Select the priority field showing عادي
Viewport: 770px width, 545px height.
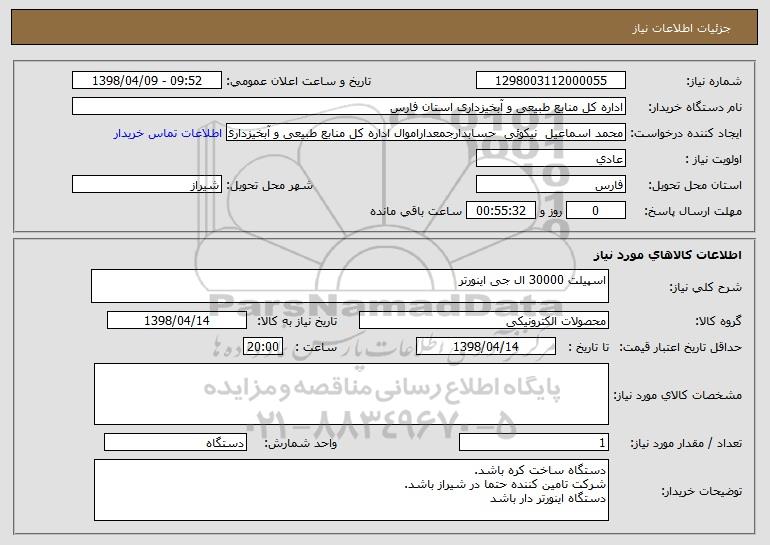click(550, 159)
